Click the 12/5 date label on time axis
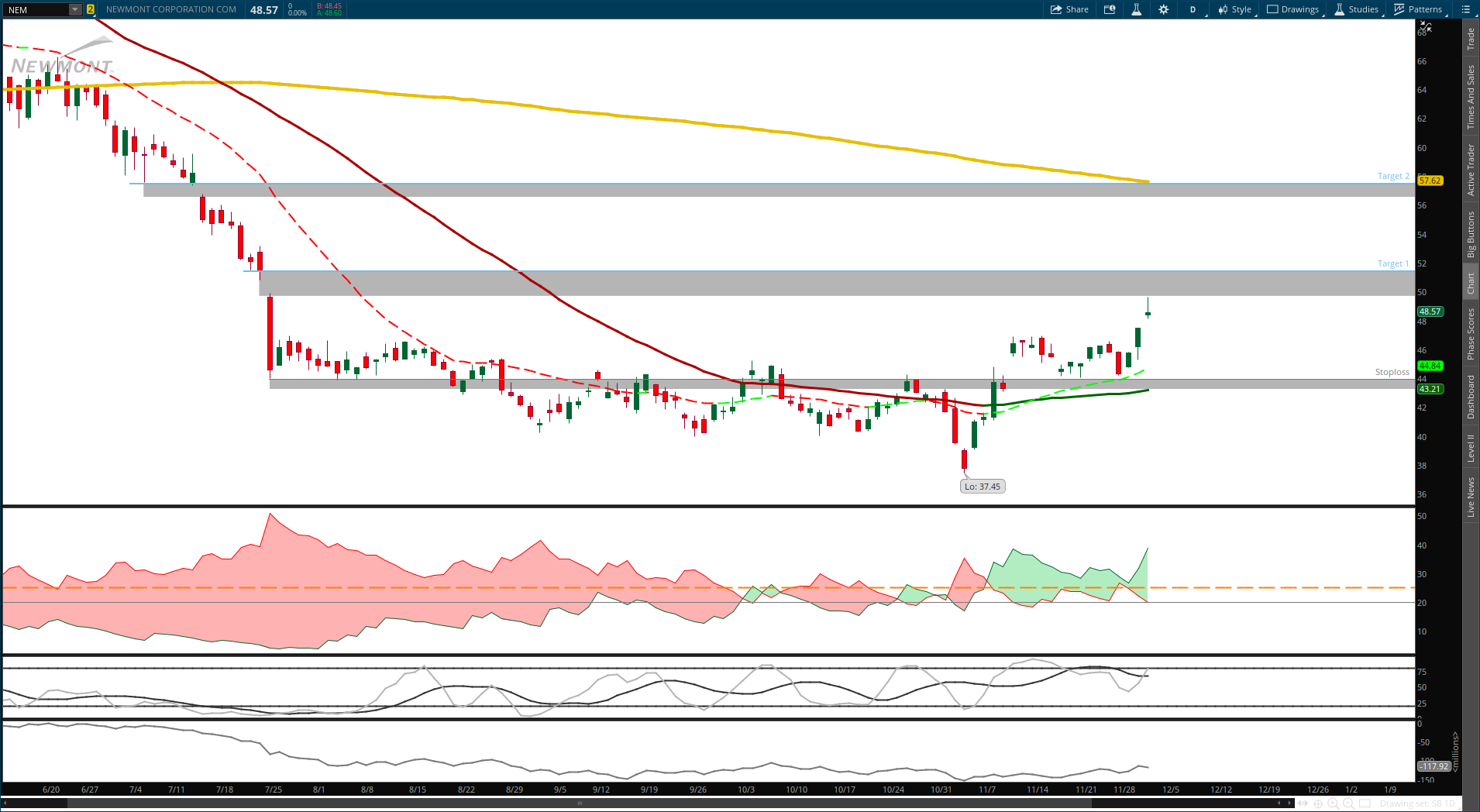Screen dimensions: 1480x812 click(x=1171, y=790)
